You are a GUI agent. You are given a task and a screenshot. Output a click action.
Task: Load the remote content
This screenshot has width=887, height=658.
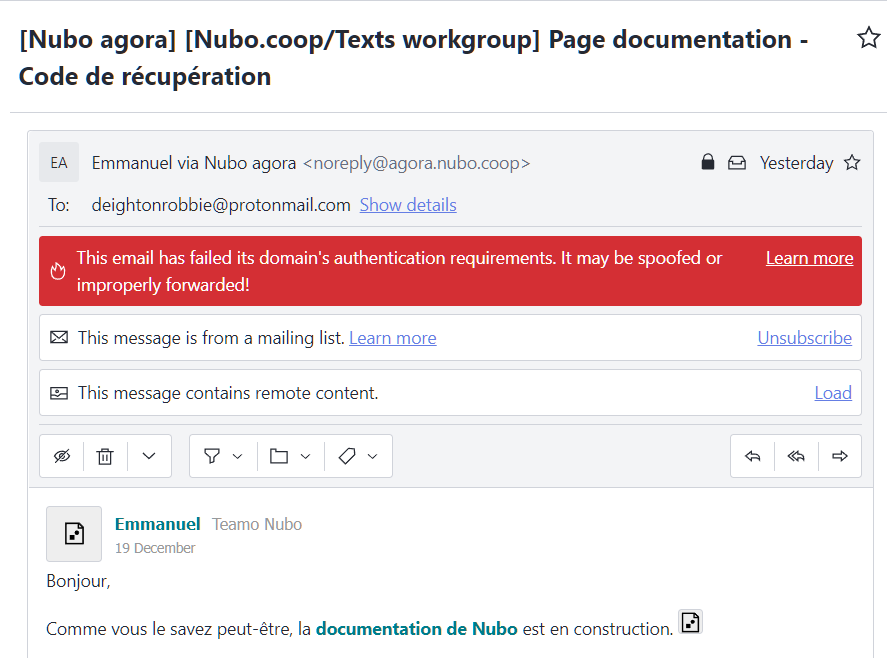pos(833,393)
